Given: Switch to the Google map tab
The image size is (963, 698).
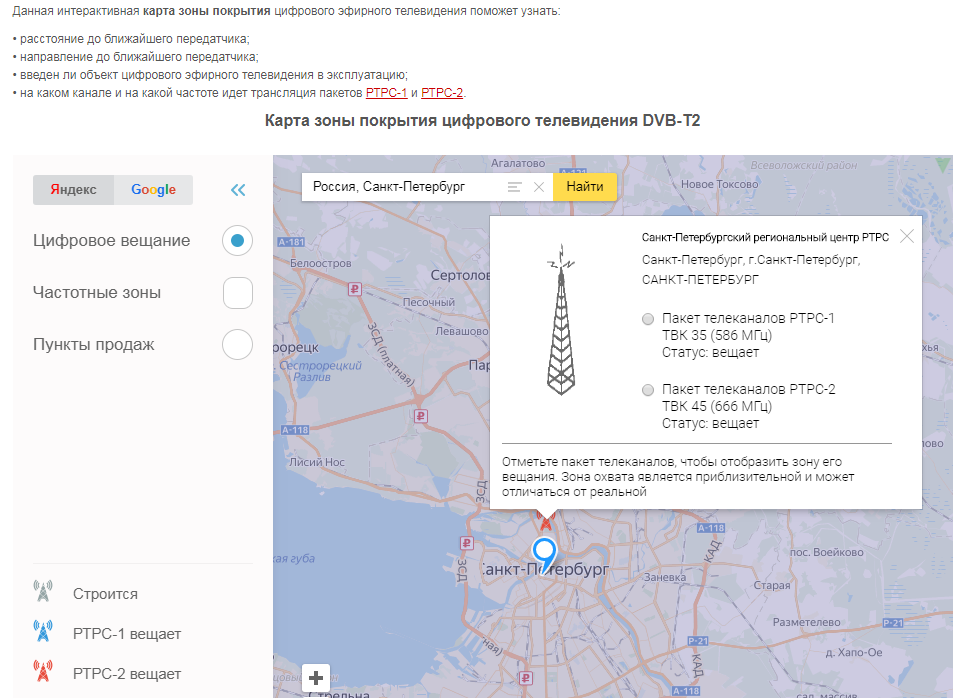Looking at the screenshot, I should click(153, 190).
